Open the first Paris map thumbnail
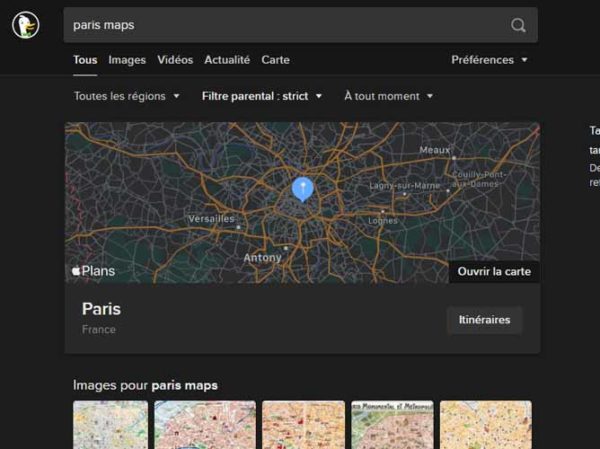Screen dimensions: 600x449 (x=111, y=425)
